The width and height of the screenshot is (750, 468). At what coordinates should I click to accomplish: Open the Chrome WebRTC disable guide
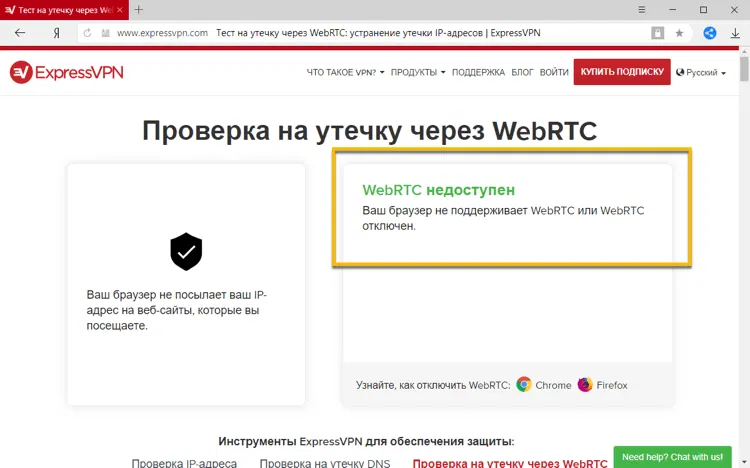pos(544,385)
